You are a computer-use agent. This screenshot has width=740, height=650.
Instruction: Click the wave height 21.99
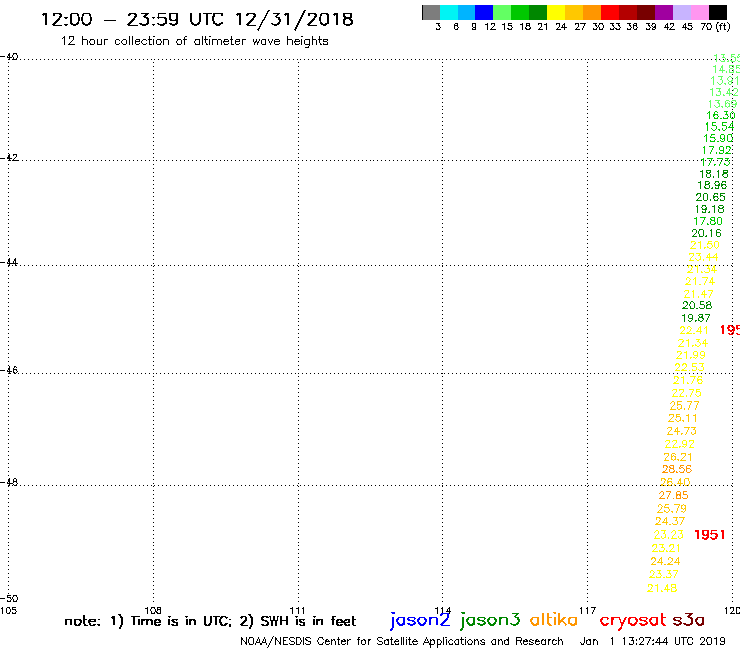[691, 355]
